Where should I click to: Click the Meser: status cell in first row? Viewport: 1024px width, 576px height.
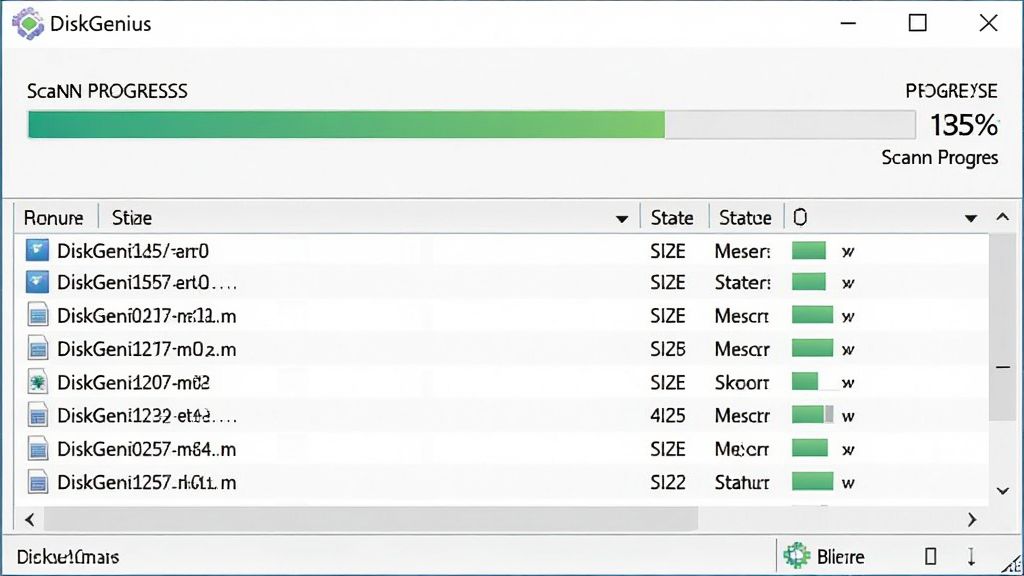tap(743, 251)
